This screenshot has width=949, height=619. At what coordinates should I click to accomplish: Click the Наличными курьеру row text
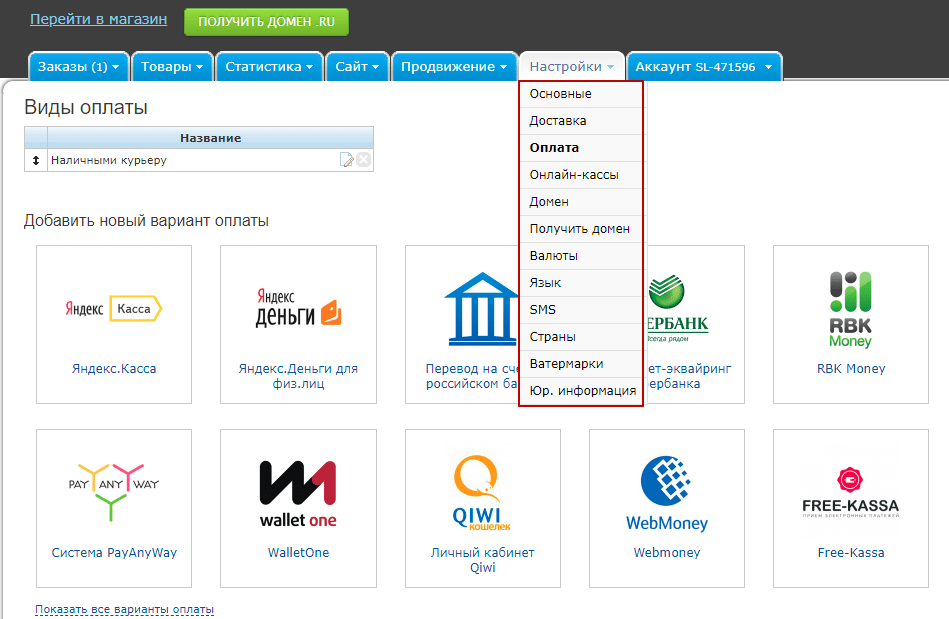[109, 160]
